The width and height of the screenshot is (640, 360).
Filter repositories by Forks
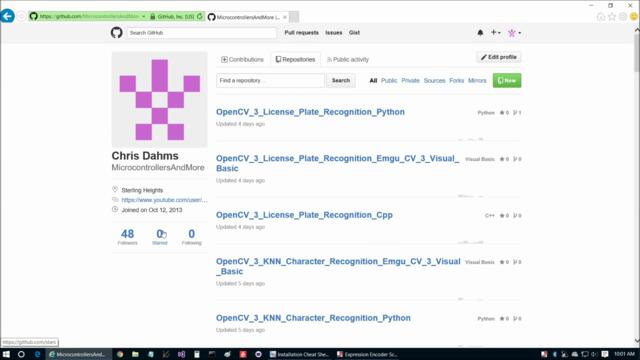(456, 80)
